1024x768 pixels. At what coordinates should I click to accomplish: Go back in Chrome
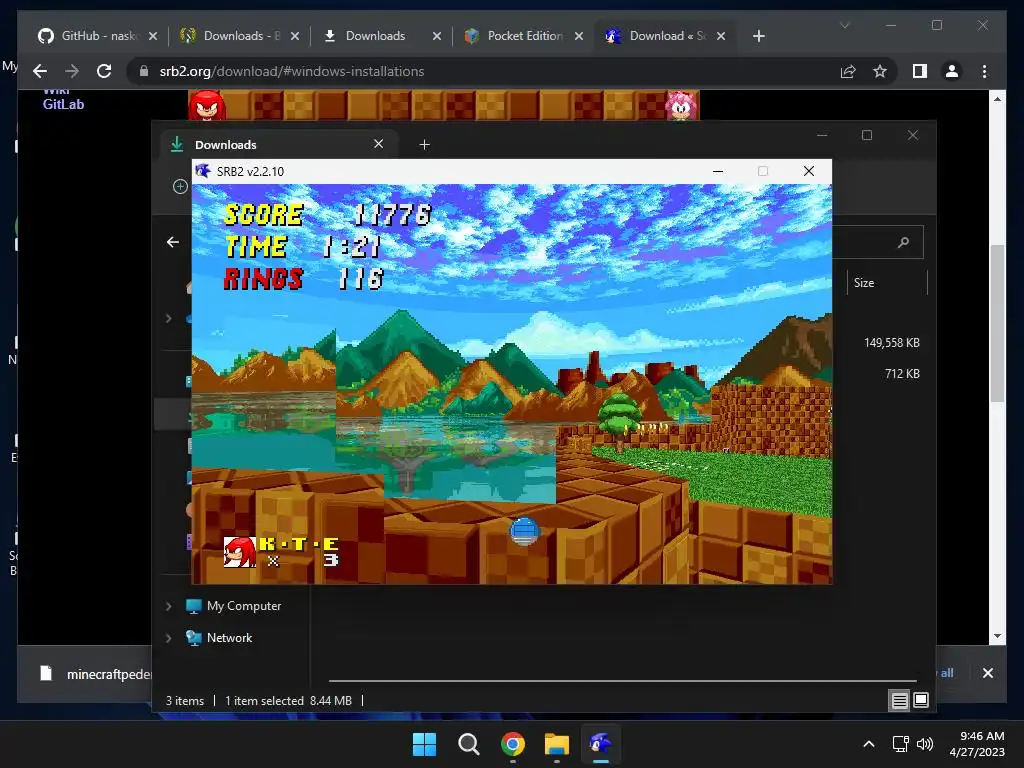[x=40, y=71]
